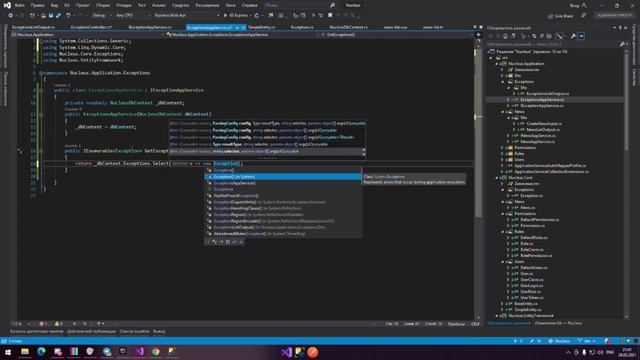Open the Расширения menu
Image resolution: width=640 pixels, height=360 pixels.
click(x=207, y=5)
